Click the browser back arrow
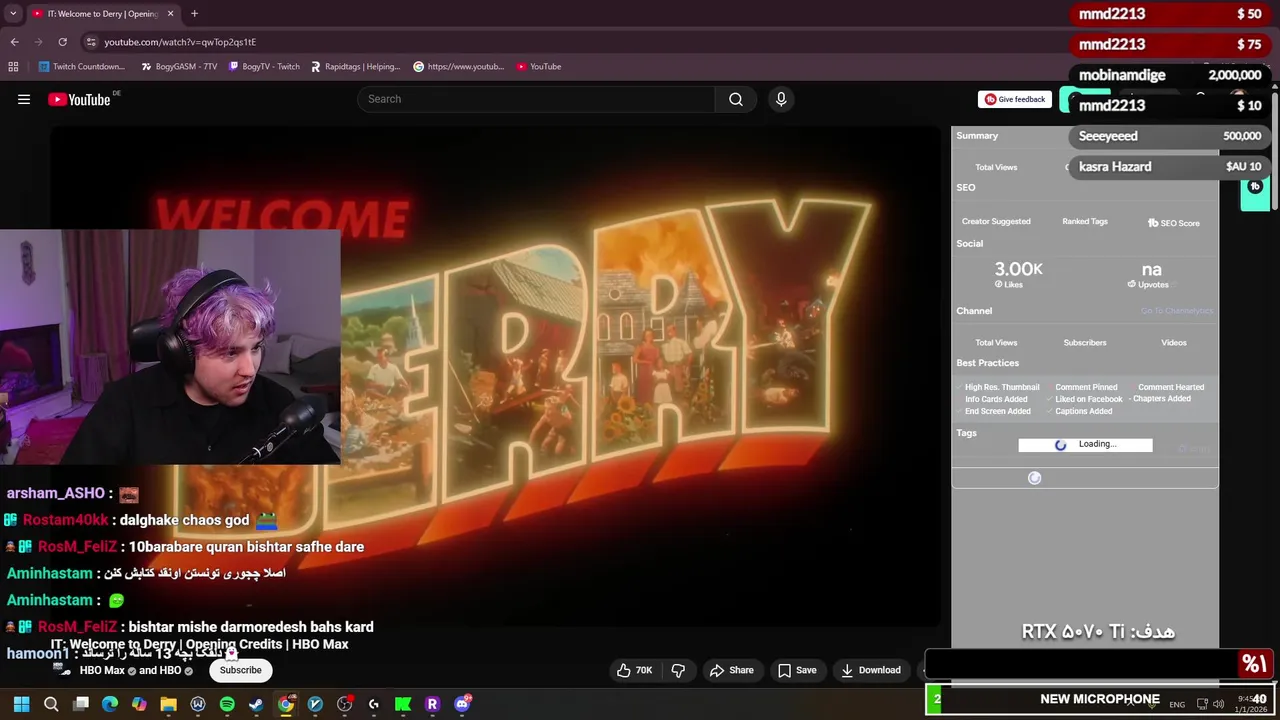Image resolution: width=1280 pixels, height=720 pixels. 14,42
